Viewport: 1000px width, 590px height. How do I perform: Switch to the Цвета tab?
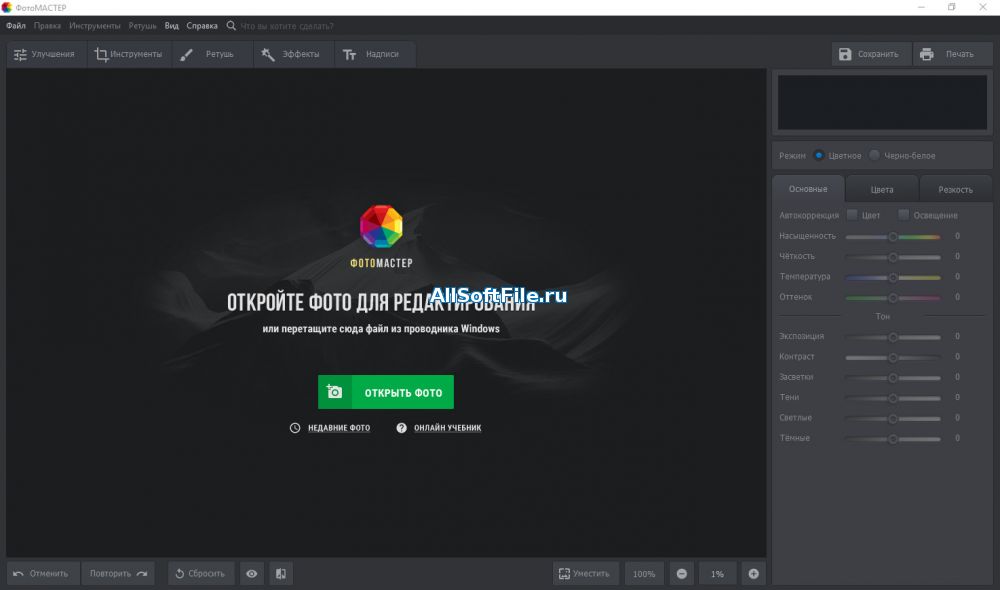pos(882,189)
